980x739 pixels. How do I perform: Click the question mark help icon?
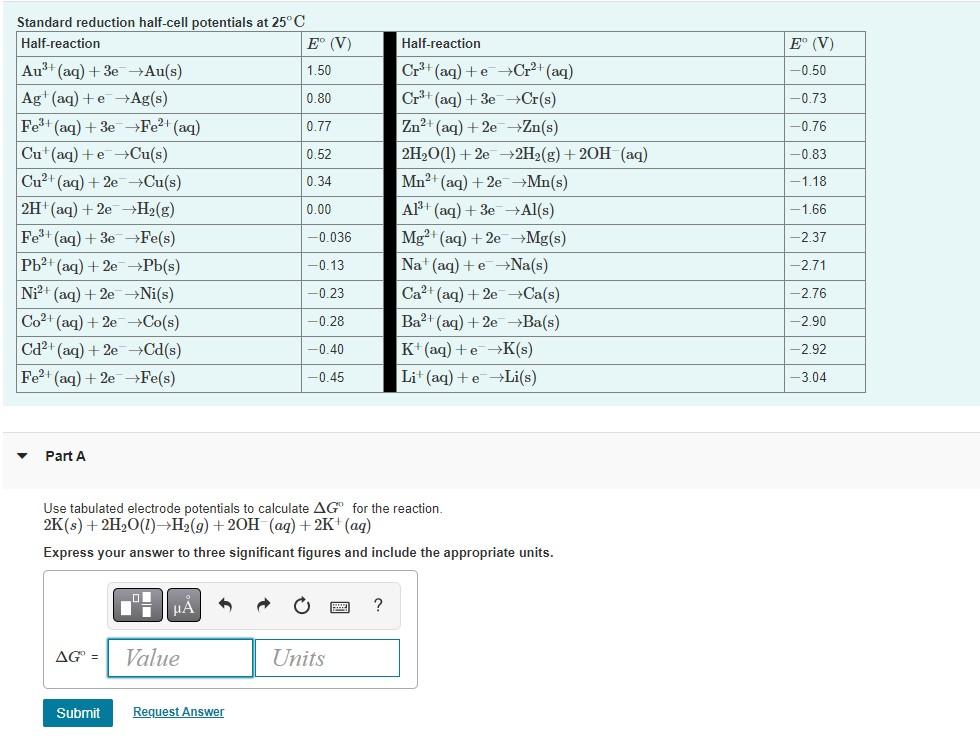click(x=377, y=604)
